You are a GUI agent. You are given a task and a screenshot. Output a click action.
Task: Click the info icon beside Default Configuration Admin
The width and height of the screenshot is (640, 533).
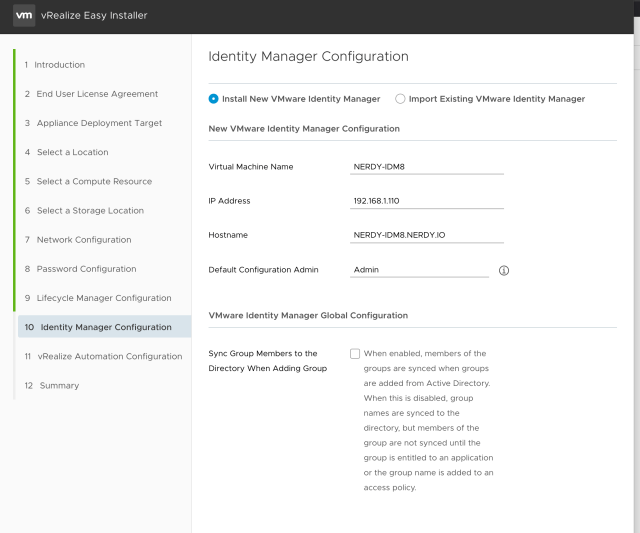tap(504, 270)
